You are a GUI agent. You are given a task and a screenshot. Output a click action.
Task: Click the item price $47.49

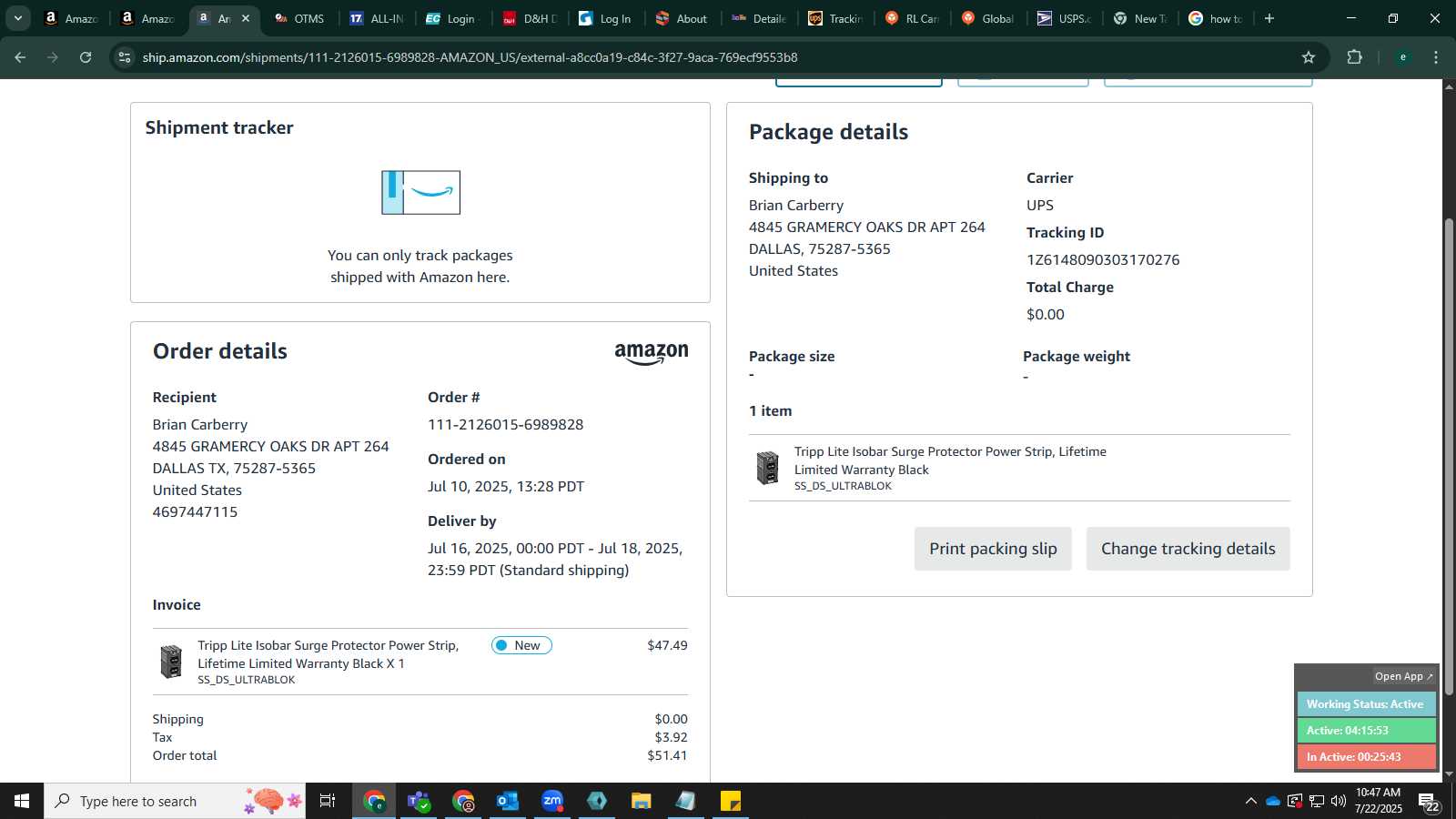point(667,645)
